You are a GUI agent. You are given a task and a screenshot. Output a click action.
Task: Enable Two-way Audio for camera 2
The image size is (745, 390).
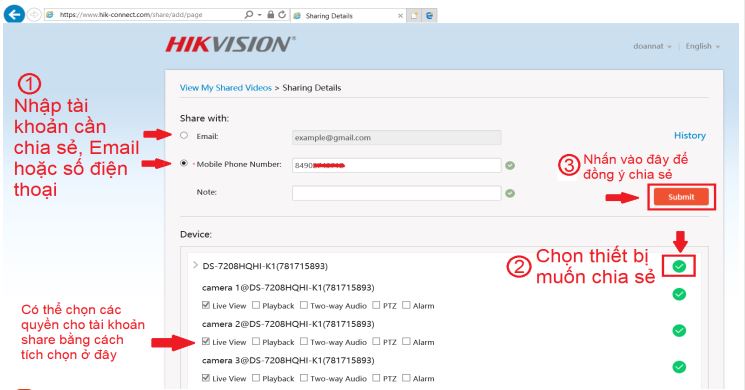[304, 341]
